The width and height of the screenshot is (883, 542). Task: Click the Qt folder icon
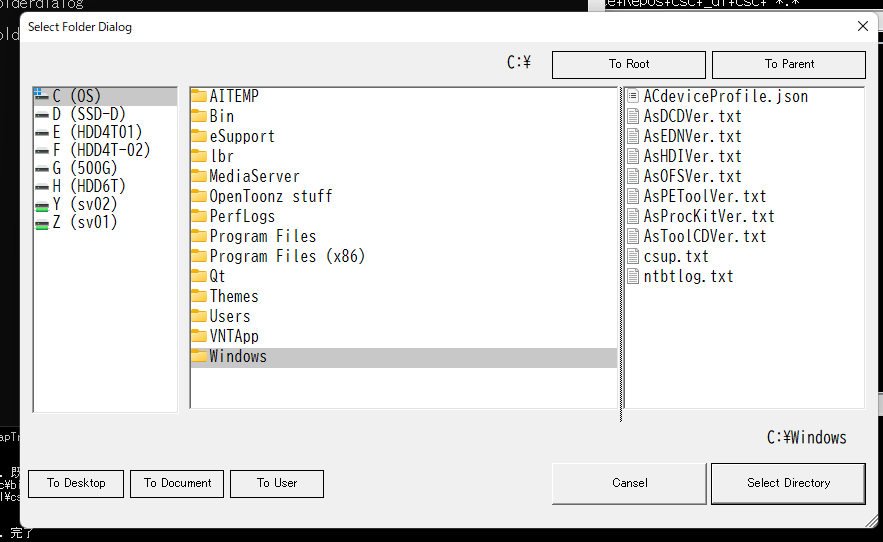pos(199,276)
